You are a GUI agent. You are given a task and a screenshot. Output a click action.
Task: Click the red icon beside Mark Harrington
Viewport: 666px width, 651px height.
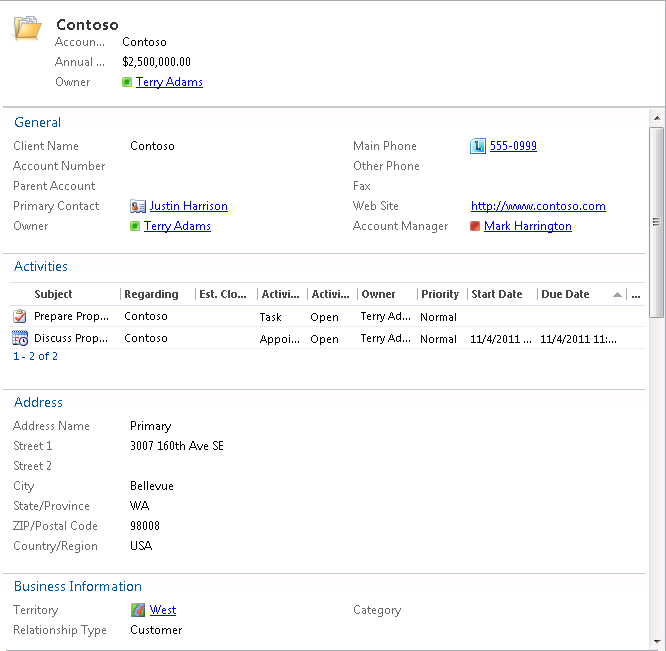[x=475, y=226]
